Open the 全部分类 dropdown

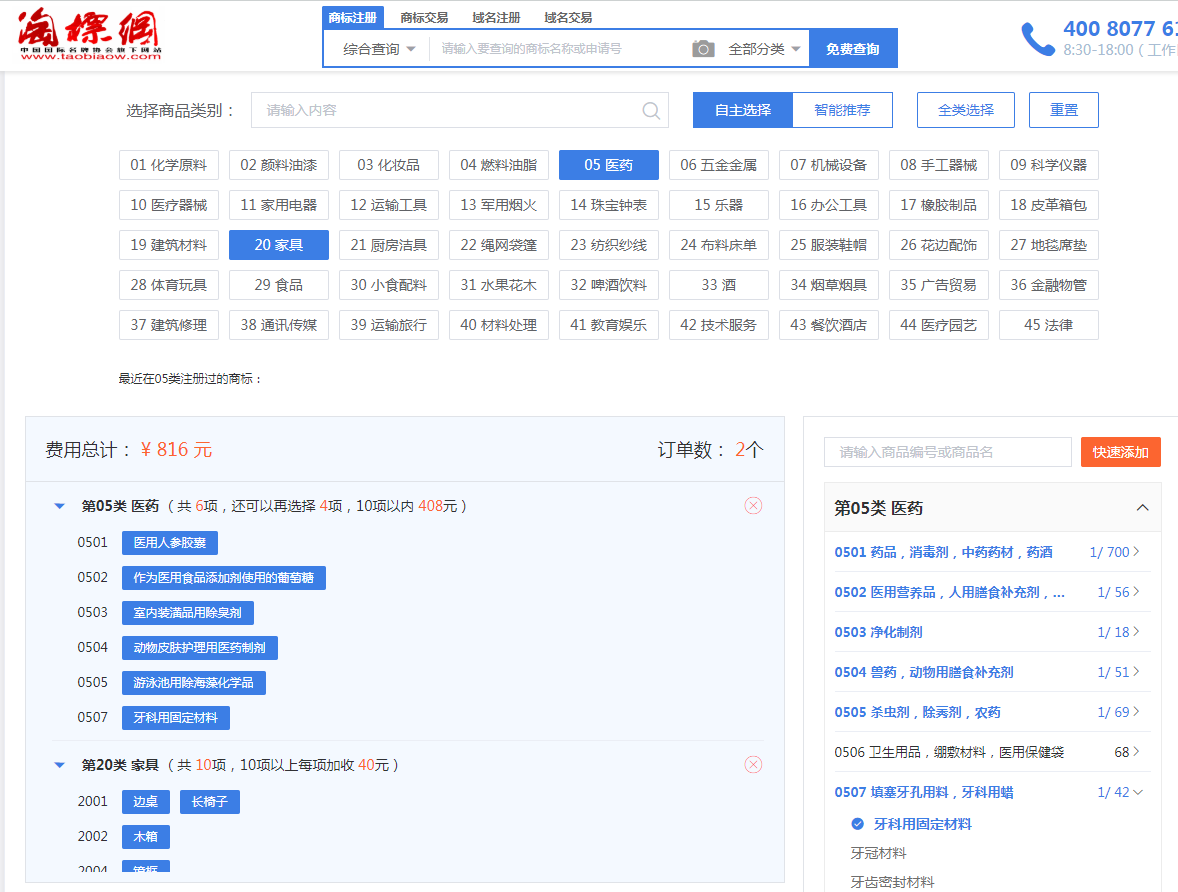764,49
